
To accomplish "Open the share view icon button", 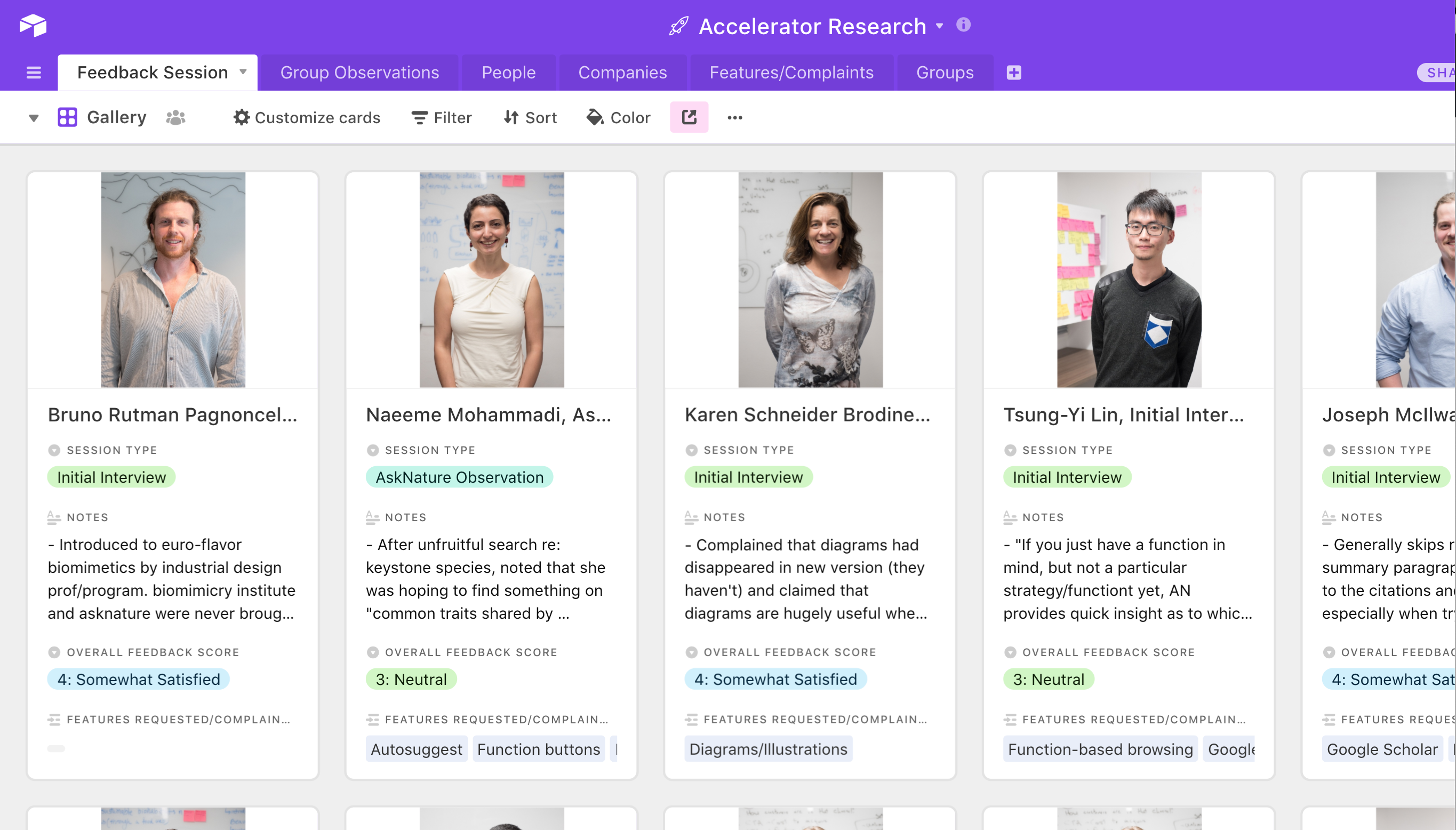I will pyautogui.click(x=689, y=117).
